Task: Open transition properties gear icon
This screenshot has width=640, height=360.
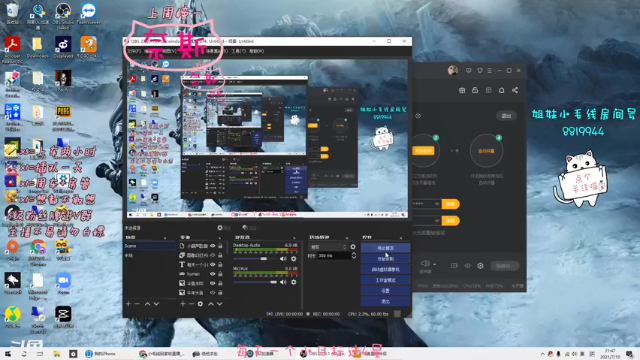Action: click(x=353, y=247)
